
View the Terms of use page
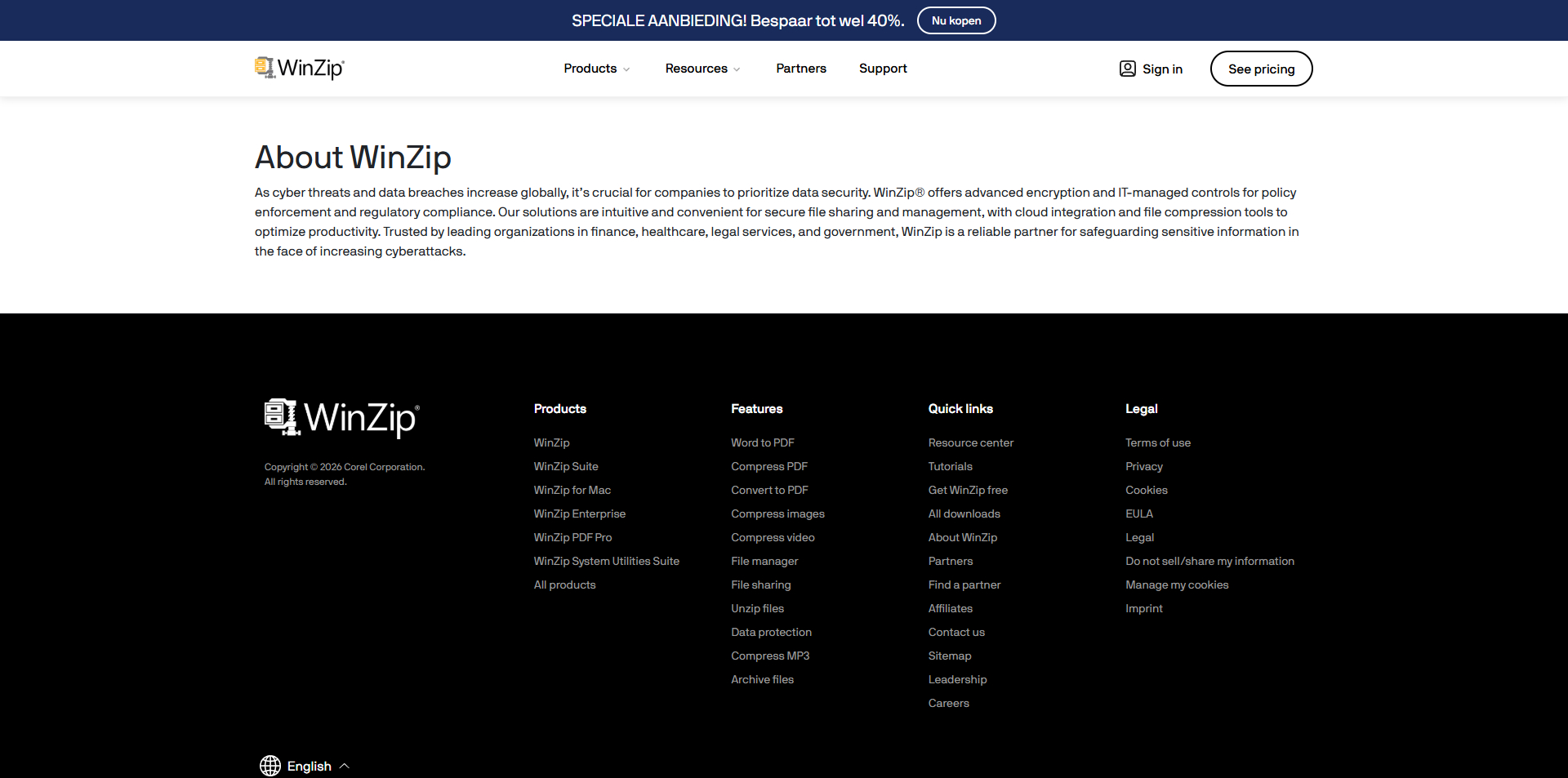(x=1157, y=442)
